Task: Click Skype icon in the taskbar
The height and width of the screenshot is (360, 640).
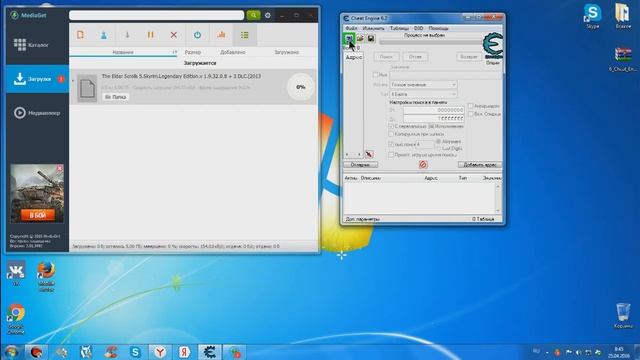Action: pos(135,352)
